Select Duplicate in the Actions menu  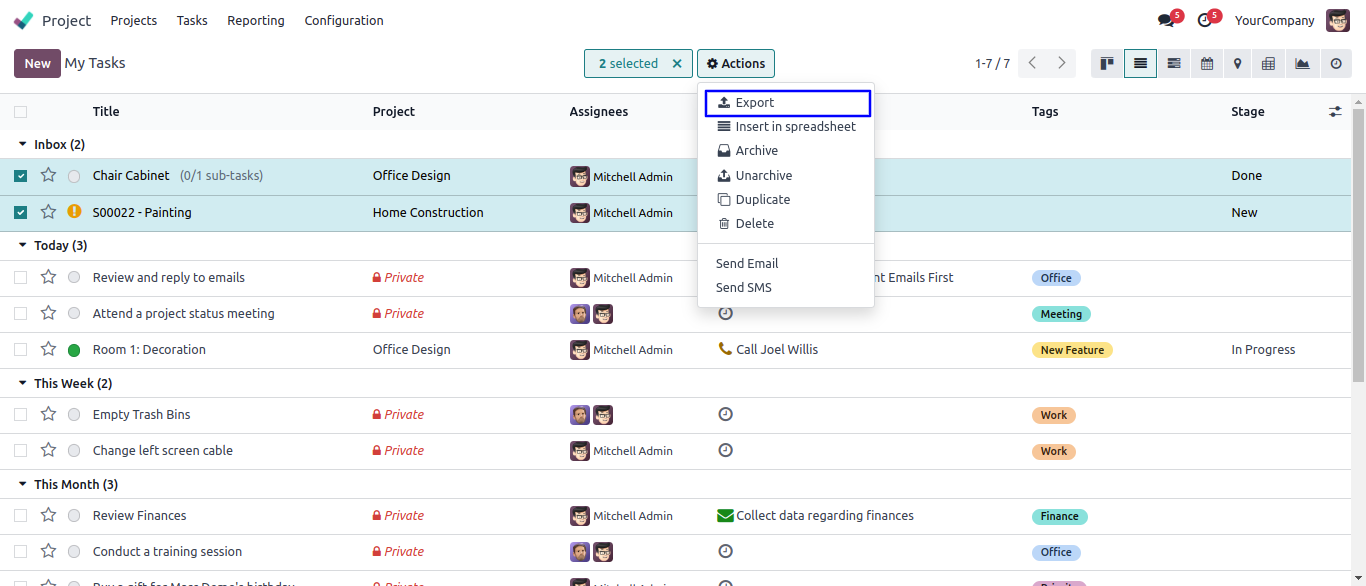(x=762, y=200)
